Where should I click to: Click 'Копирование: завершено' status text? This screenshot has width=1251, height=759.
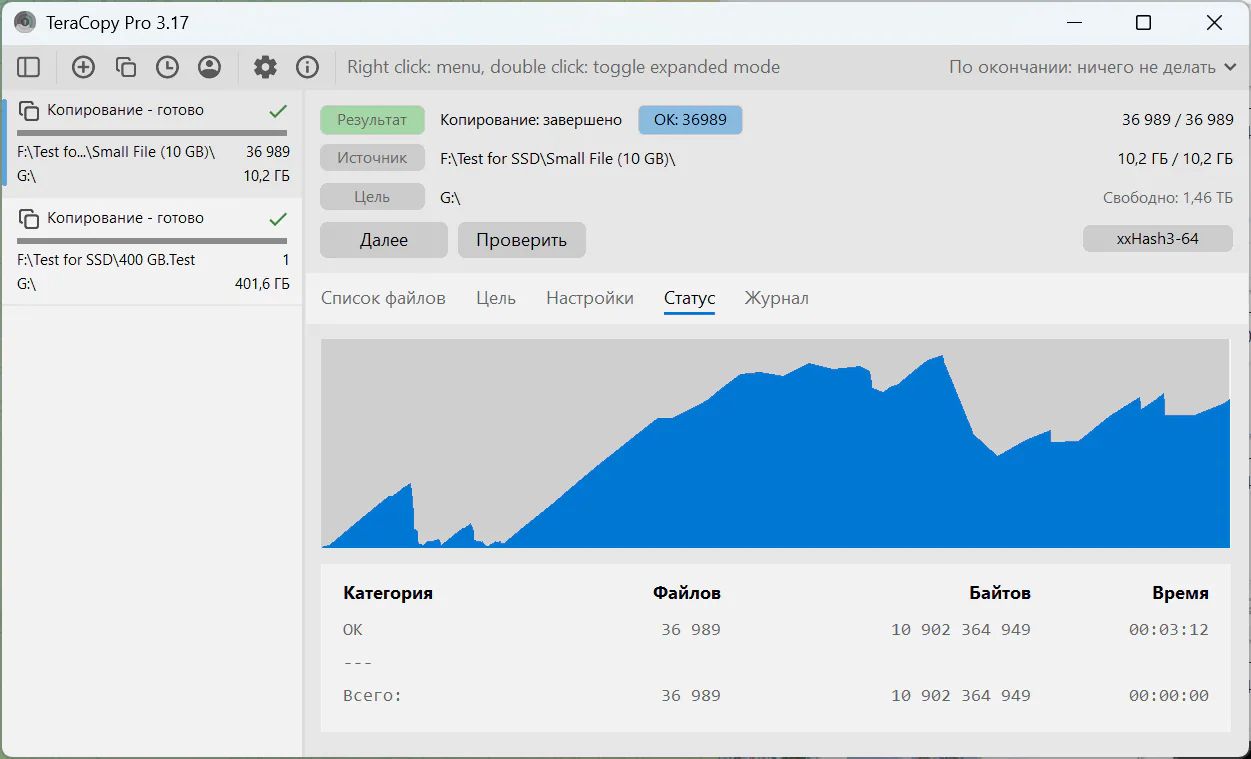pyautogui.click(x=530, y=120)
